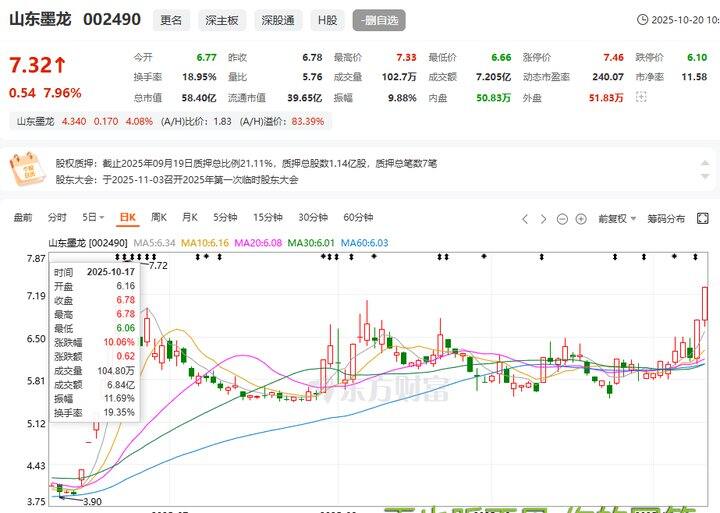Open the 前复权 dropdown
The image size is (720, 513).
point(617,219)
